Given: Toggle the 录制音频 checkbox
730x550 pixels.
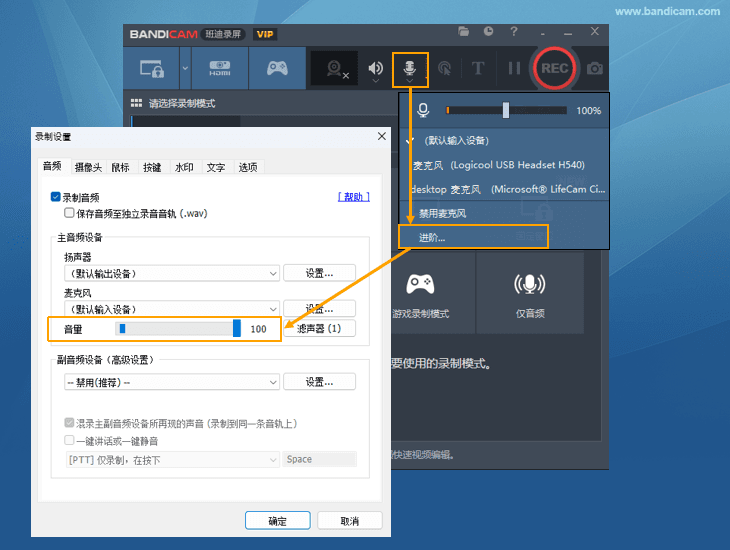Looking at the screenshot, I should coord(55,197).
